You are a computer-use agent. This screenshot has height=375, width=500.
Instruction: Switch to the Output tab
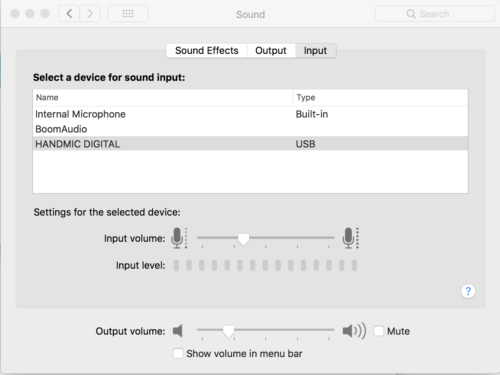click(271, 51)
